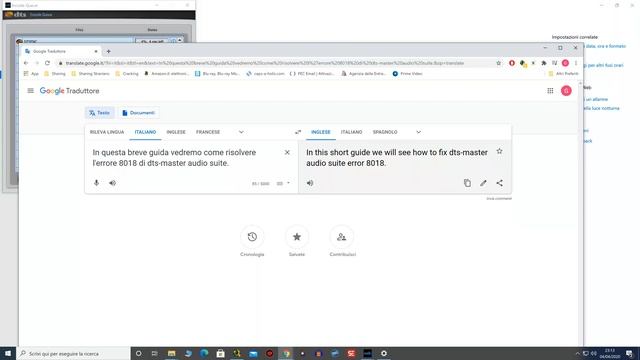Go back in Chrome
This screenshot has height=360, width=640.
[x=26, y=63]
